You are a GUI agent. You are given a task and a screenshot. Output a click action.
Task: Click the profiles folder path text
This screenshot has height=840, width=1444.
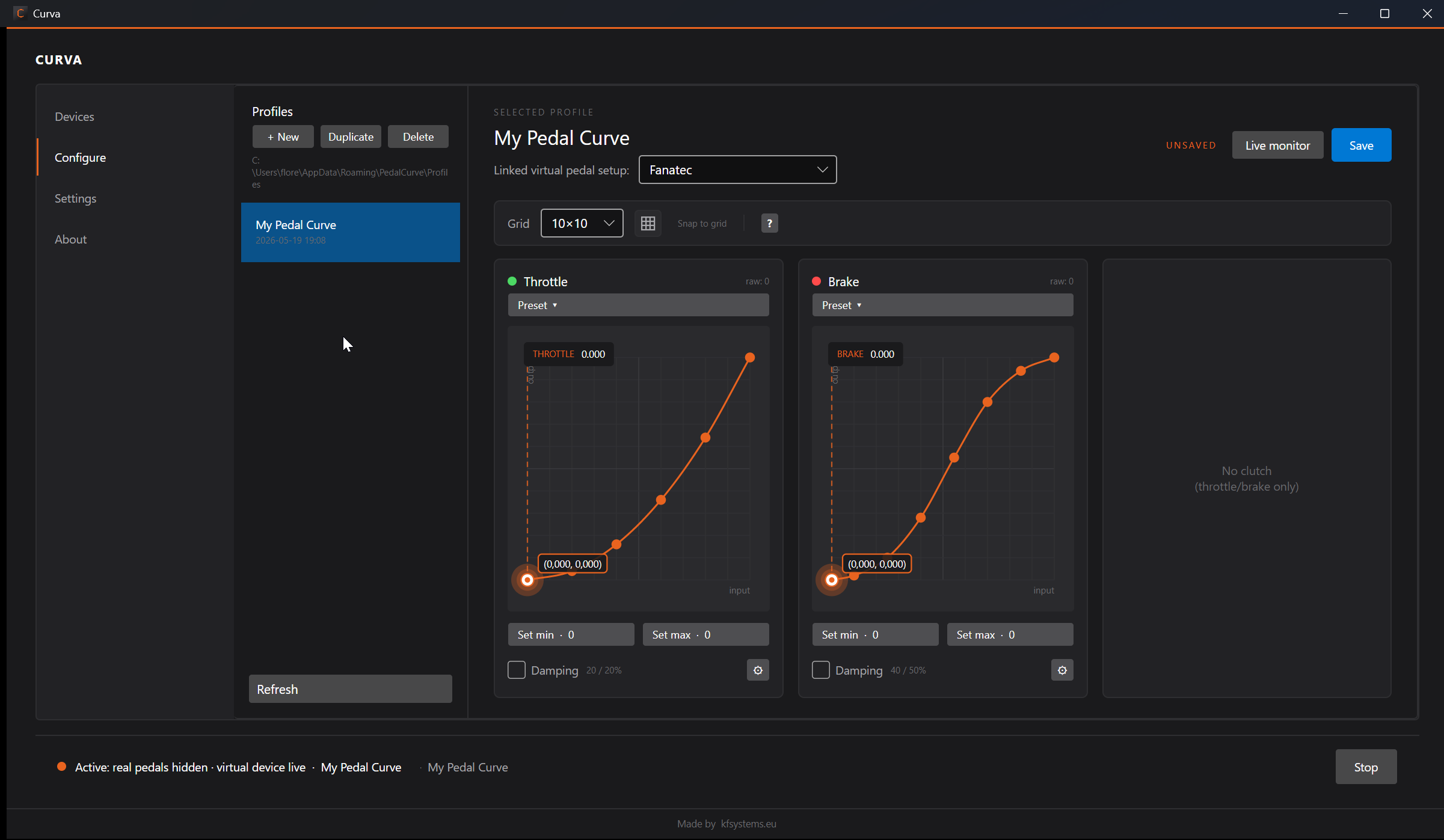point(350,172)
